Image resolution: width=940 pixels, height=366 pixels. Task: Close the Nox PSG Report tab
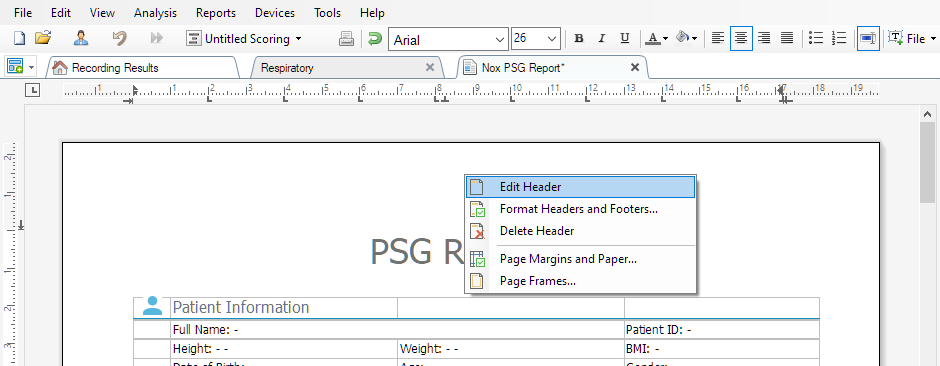635,68
